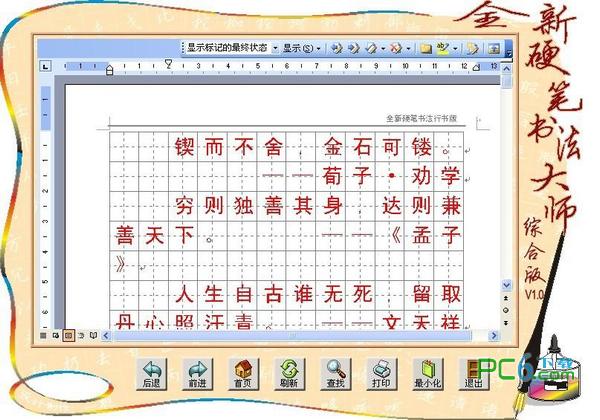This screenshot has width=600, height=420.
Task: Click the character 兼 in third row
Action: coord(450,206)
